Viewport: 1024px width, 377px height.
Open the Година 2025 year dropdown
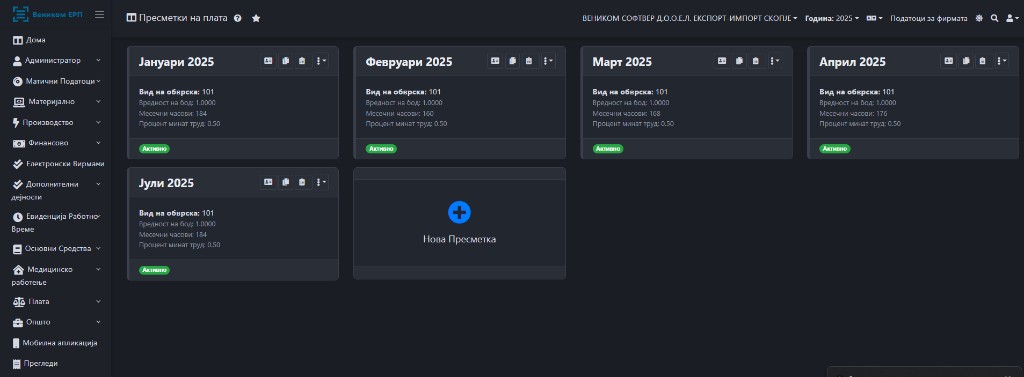832,18
